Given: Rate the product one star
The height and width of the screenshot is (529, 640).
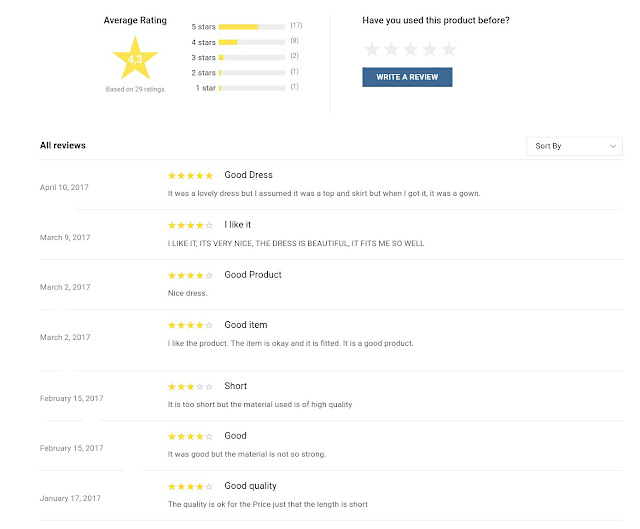Looking at the screenshot, I should (x=372, y=49).
